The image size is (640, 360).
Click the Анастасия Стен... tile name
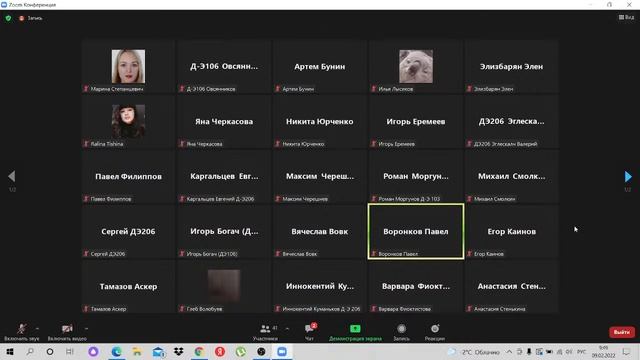tap(511, 287)
